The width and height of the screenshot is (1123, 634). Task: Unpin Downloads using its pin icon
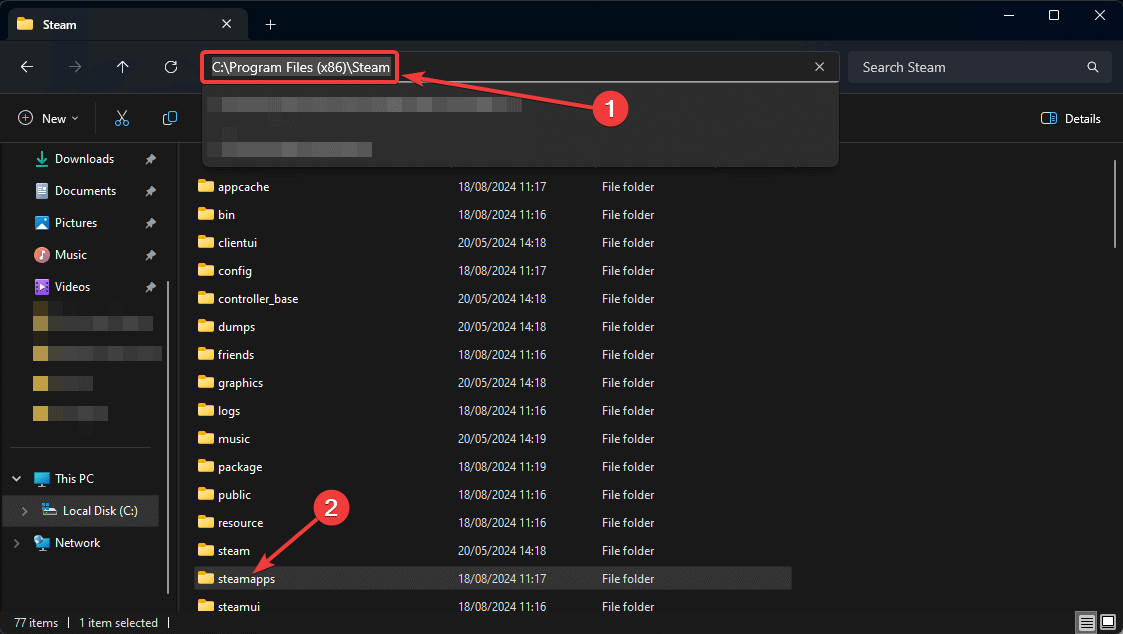pyautogui.click(x=150, y=159)
